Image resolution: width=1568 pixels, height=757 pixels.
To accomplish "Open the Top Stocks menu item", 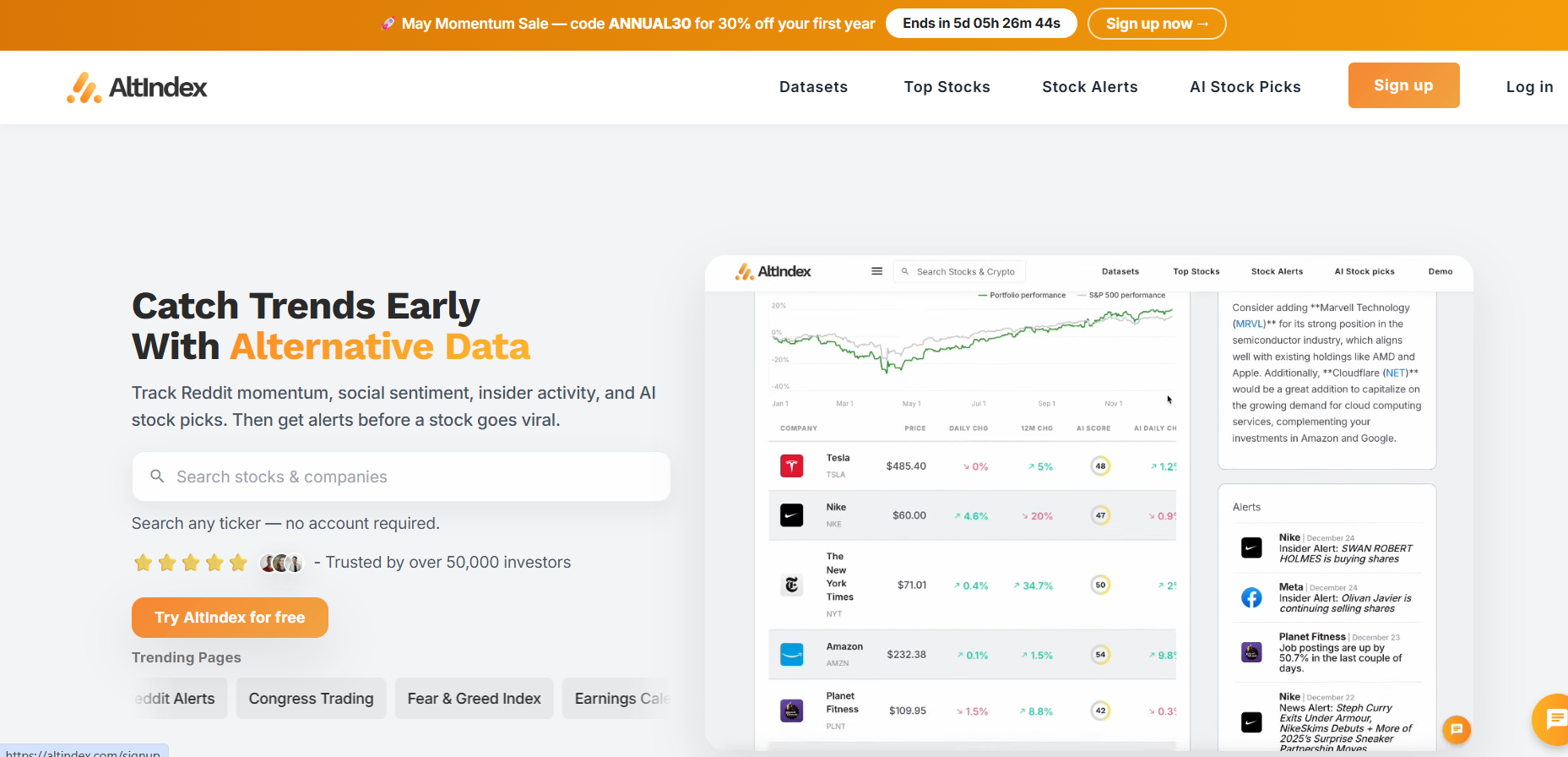I will click(947, 87).
